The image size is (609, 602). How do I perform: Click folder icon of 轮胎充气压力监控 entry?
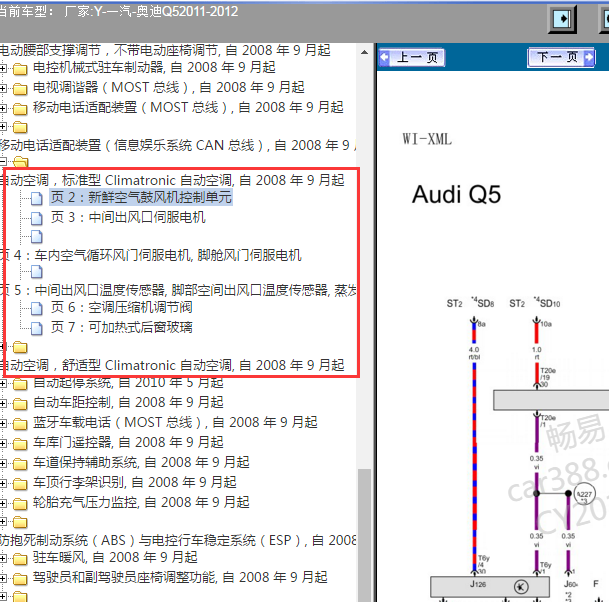click(x=20, y=504)
